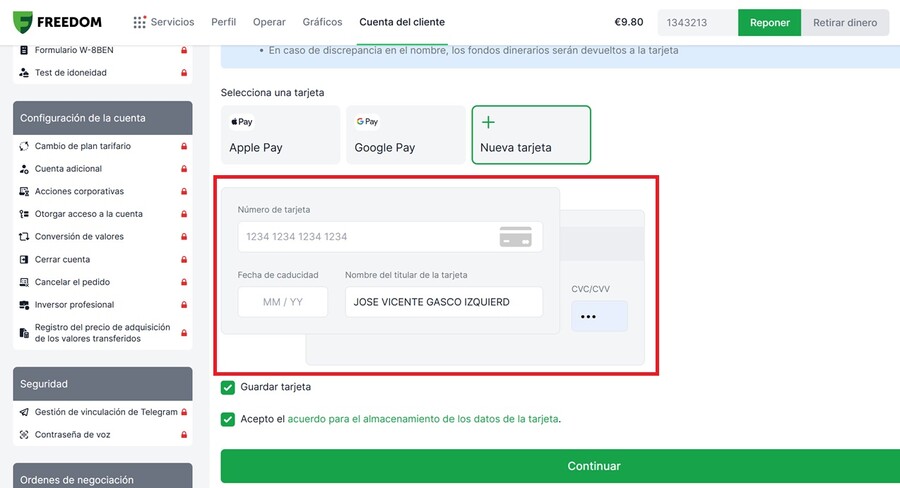This screenshot has width=900, height=488.
Task: Select the Google Pay card option
Action: [x=405, y=135]
